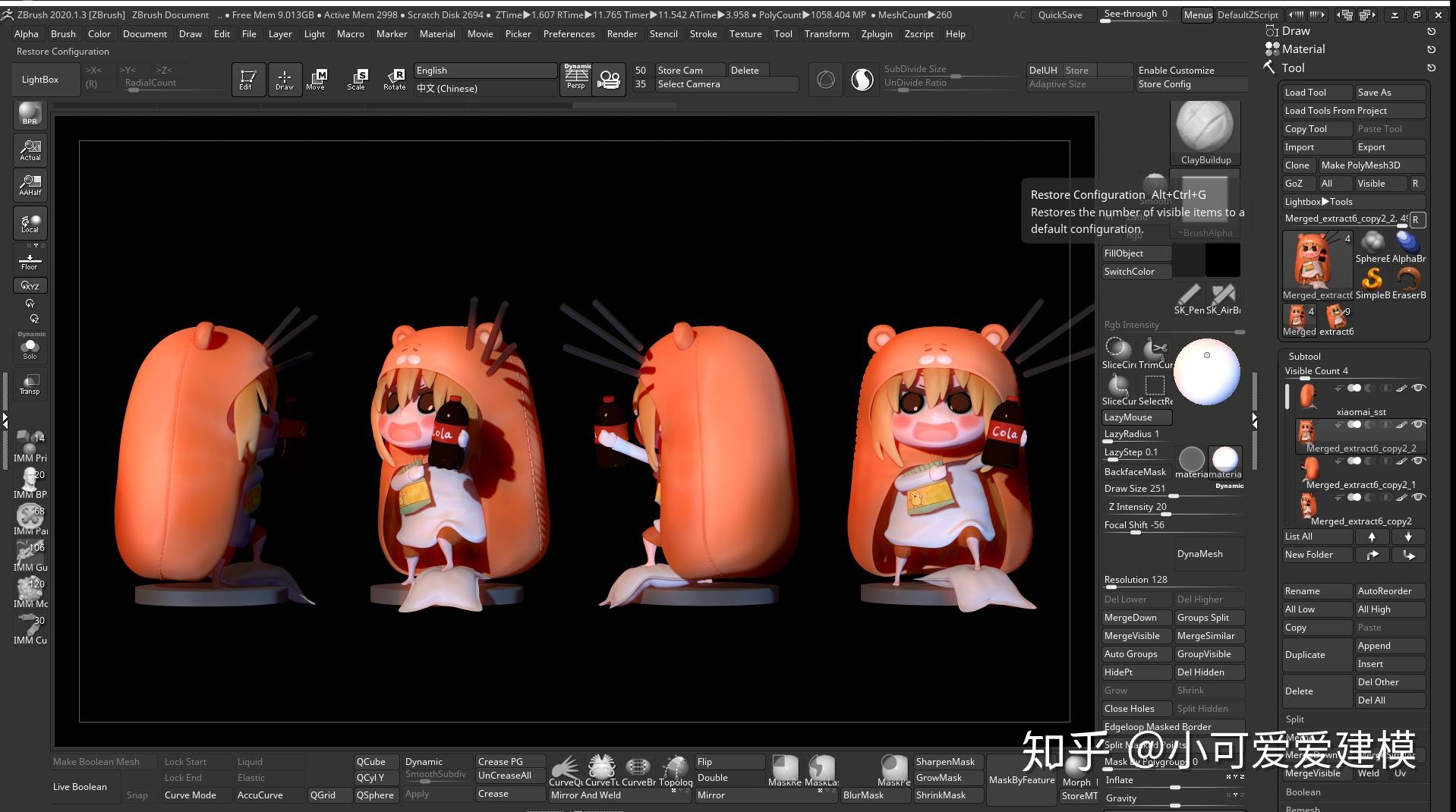Open the Alpha menu
This screenshot has height=812, width=1456.
coord(26,34)
